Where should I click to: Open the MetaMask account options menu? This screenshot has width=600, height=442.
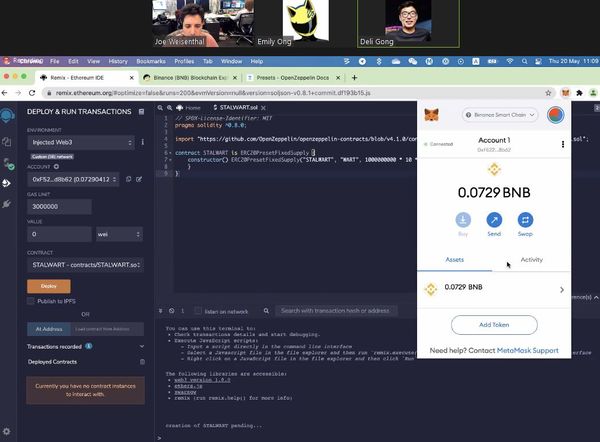coord(563,144)
